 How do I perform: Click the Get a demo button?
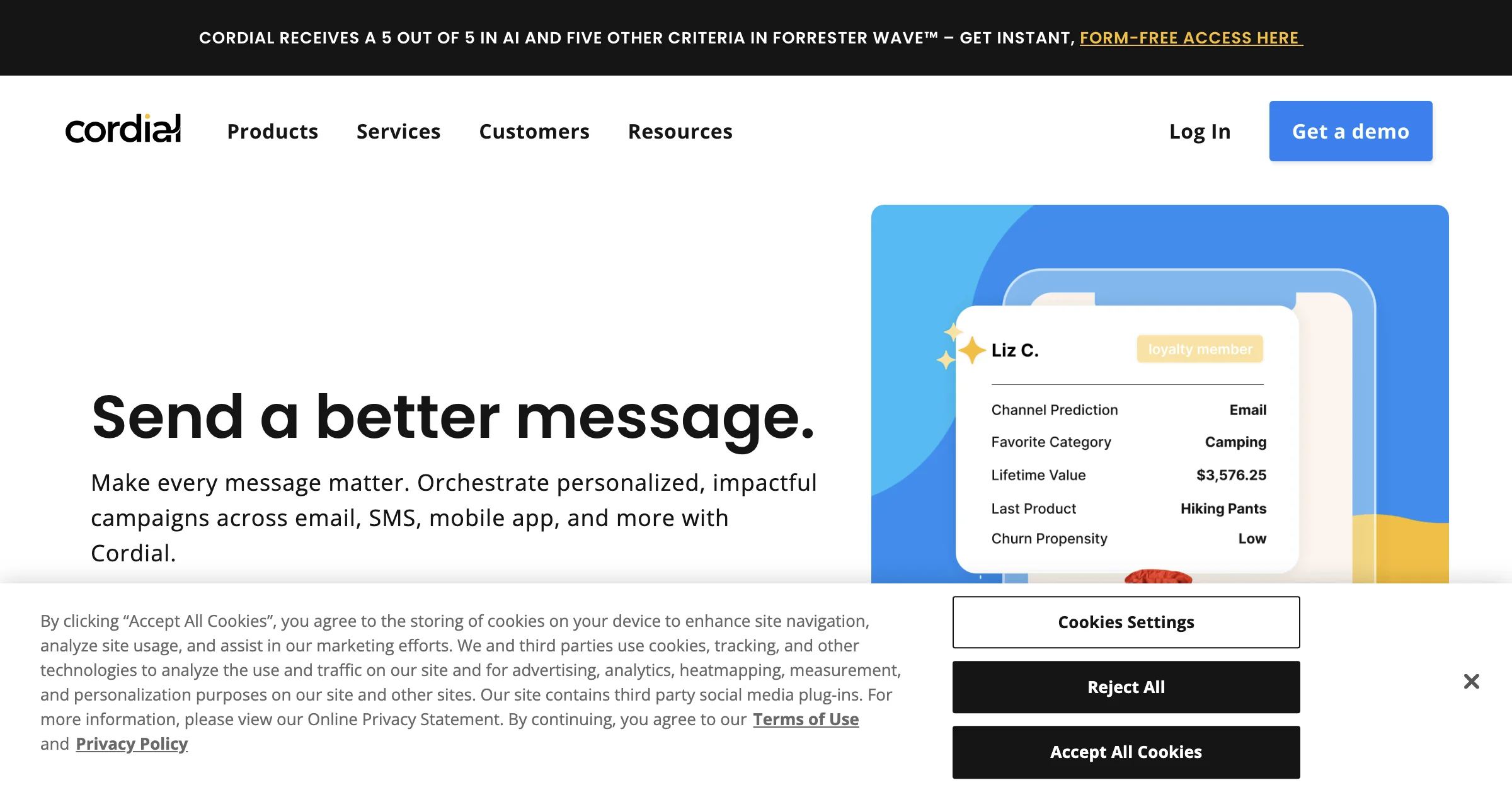(x=1350, y=131)
